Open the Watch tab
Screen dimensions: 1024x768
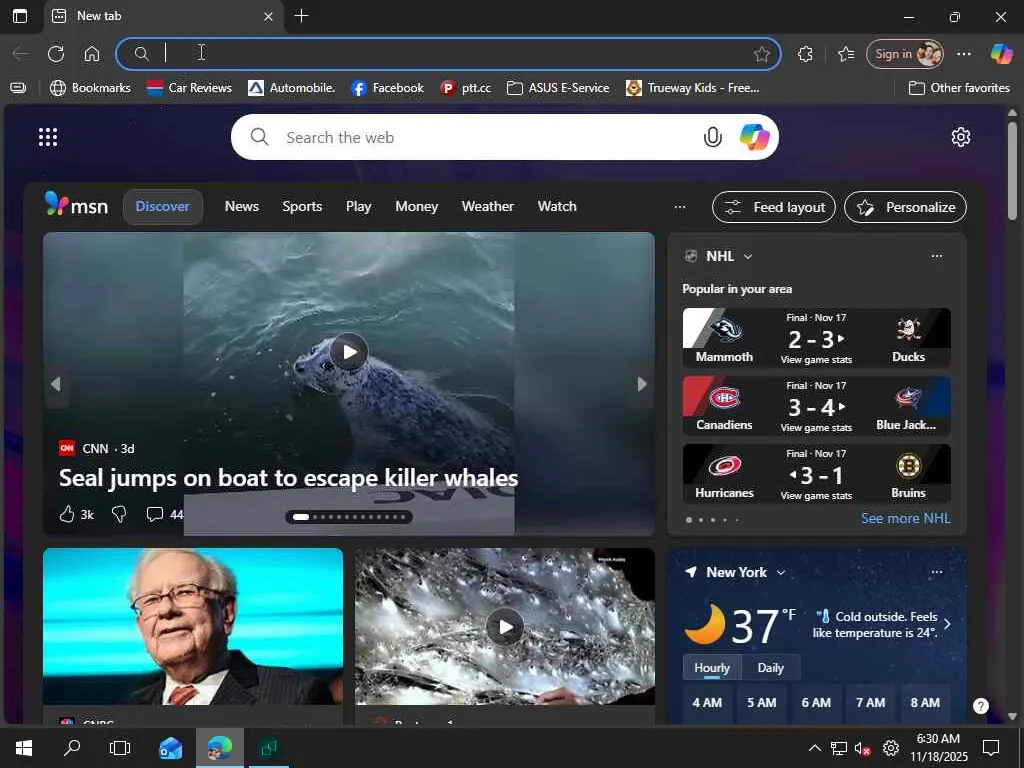coord(557,206)
